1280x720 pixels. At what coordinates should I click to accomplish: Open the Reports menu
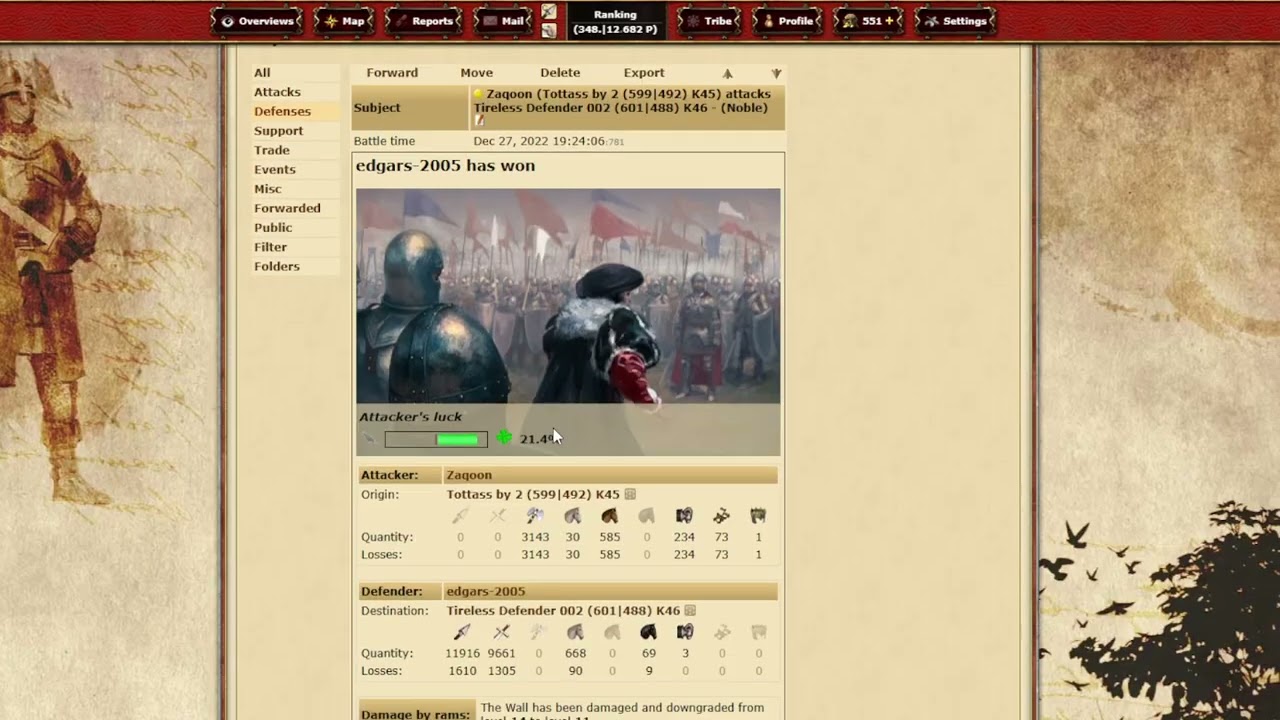click(x=423, y=21)
